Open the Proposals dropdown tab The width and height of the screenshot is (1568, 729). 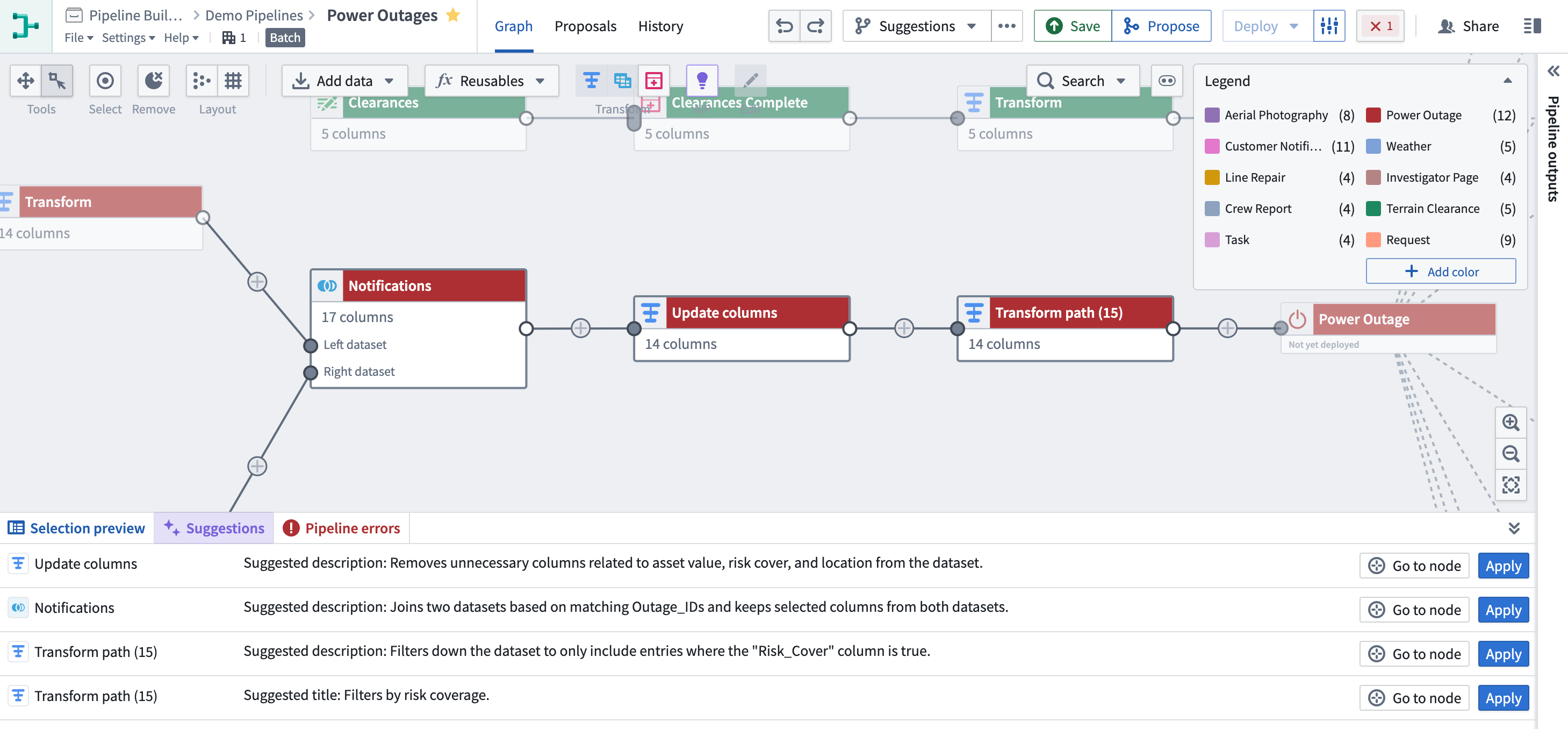pos(584,25)
